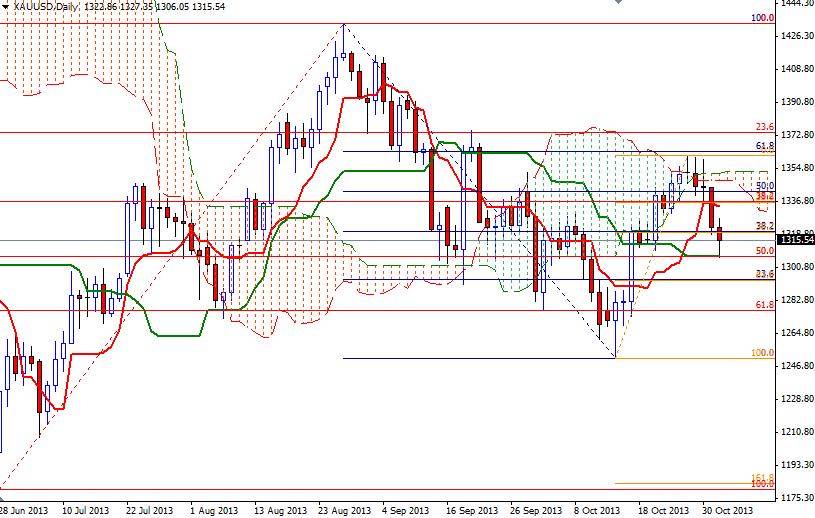
Task: Select the 10 Jul 2013 date label
Action: pos(86,510)
